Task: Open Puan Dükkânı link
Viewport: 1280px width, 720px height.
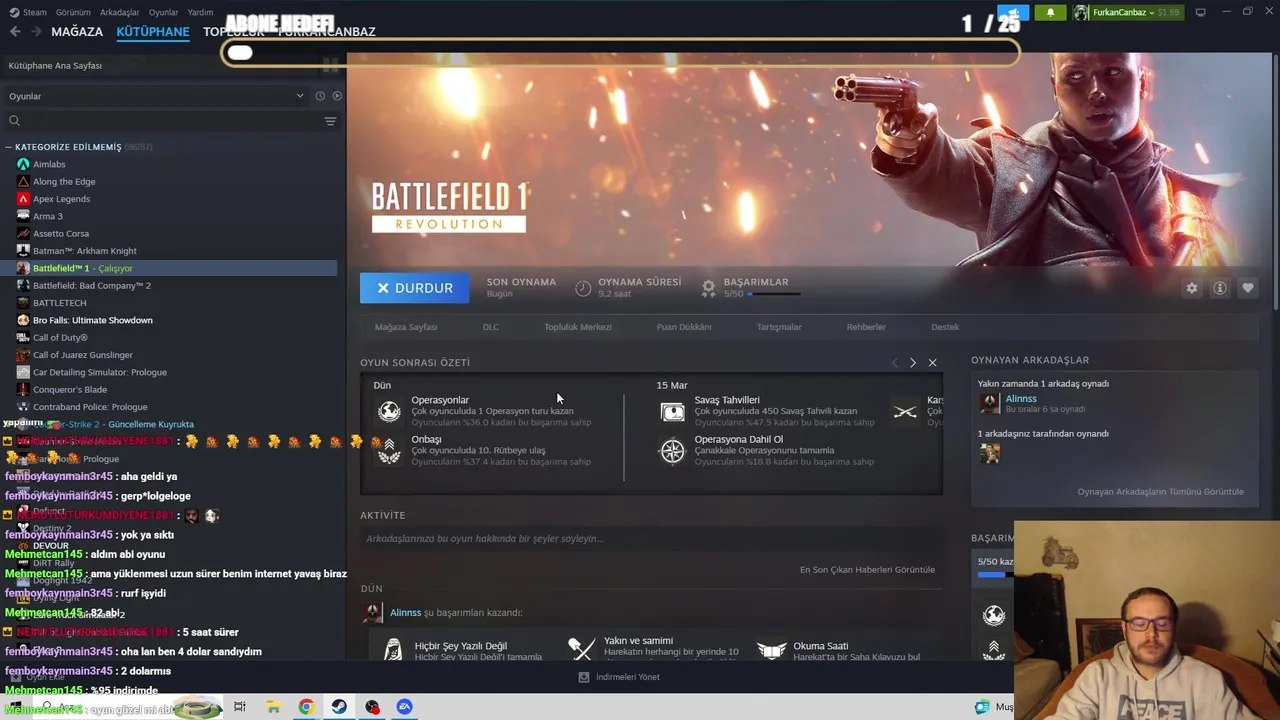Action: (x=684, y=327)
